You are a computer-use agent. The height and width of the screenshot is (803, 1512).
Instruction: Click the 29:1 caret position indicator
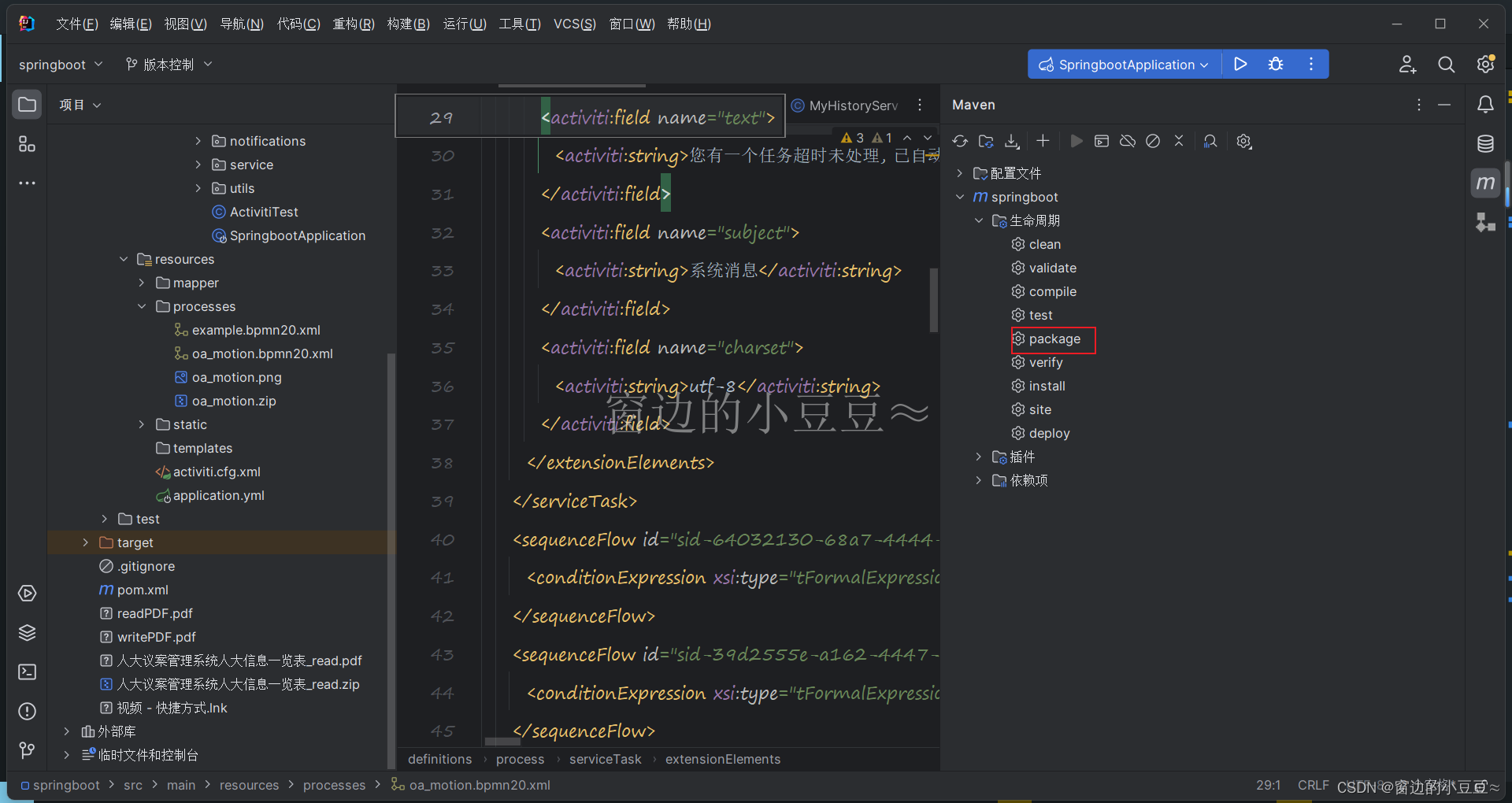pyautogui.click(x=1268, y=785)
